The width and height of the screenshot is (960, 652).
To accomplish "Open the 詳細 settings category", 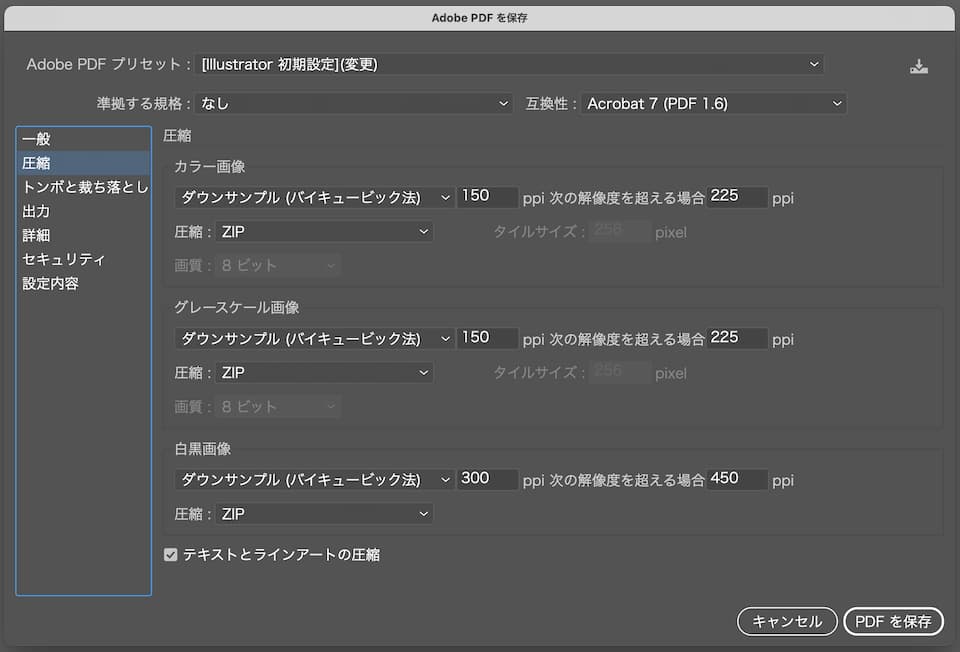I will 36,235.
